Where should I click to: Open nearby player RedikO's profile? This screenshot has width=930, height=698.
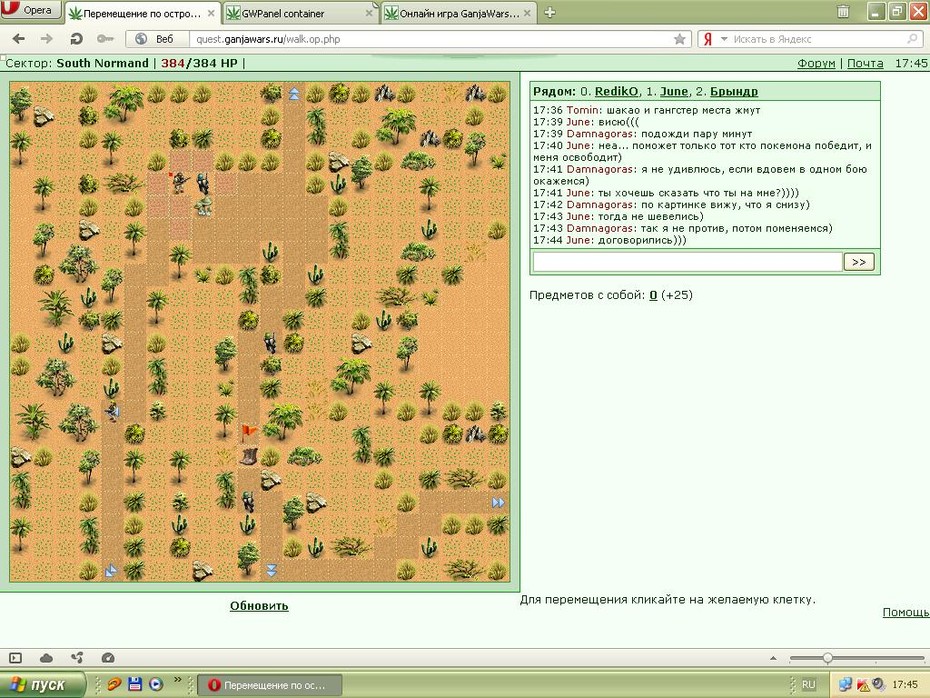pyautogui.click(x=616, y=91)
